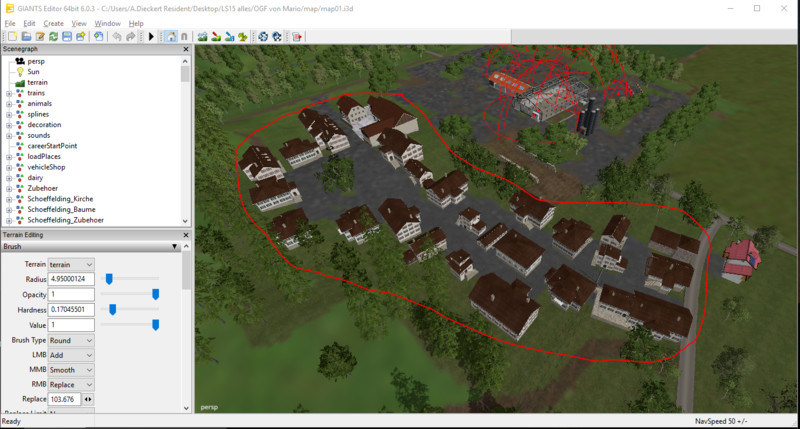Click the red exit icon in toolbar
The height and width of the screenshot is (429, 800).
pos(297,36)
